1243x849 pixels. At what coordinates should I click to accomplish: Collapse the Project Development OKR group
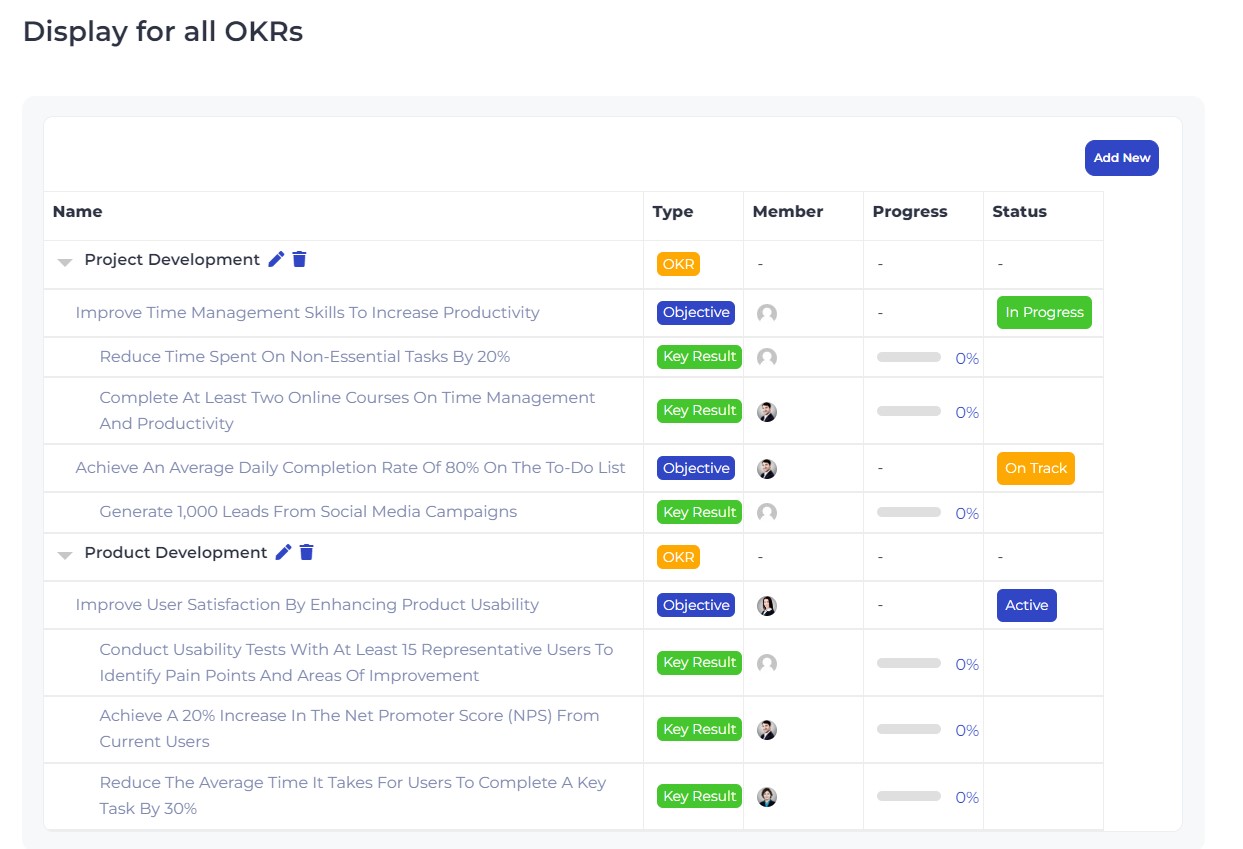(64, 262)
